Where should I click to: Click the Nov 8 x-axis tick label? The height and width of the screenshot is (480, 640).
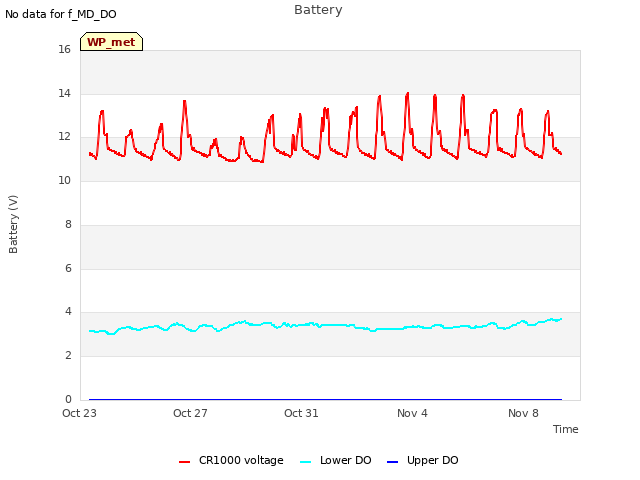[523, 413]
